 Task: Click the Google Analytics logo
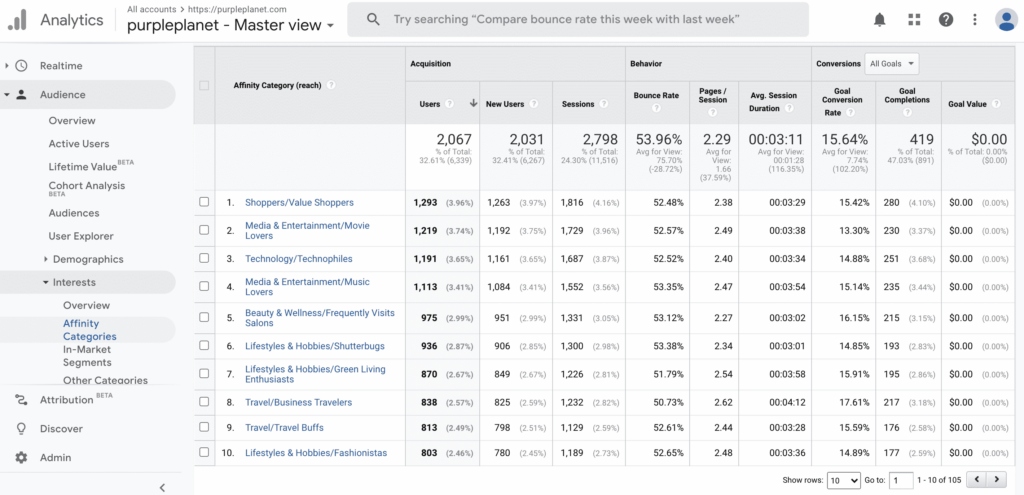tap(17, 20)
